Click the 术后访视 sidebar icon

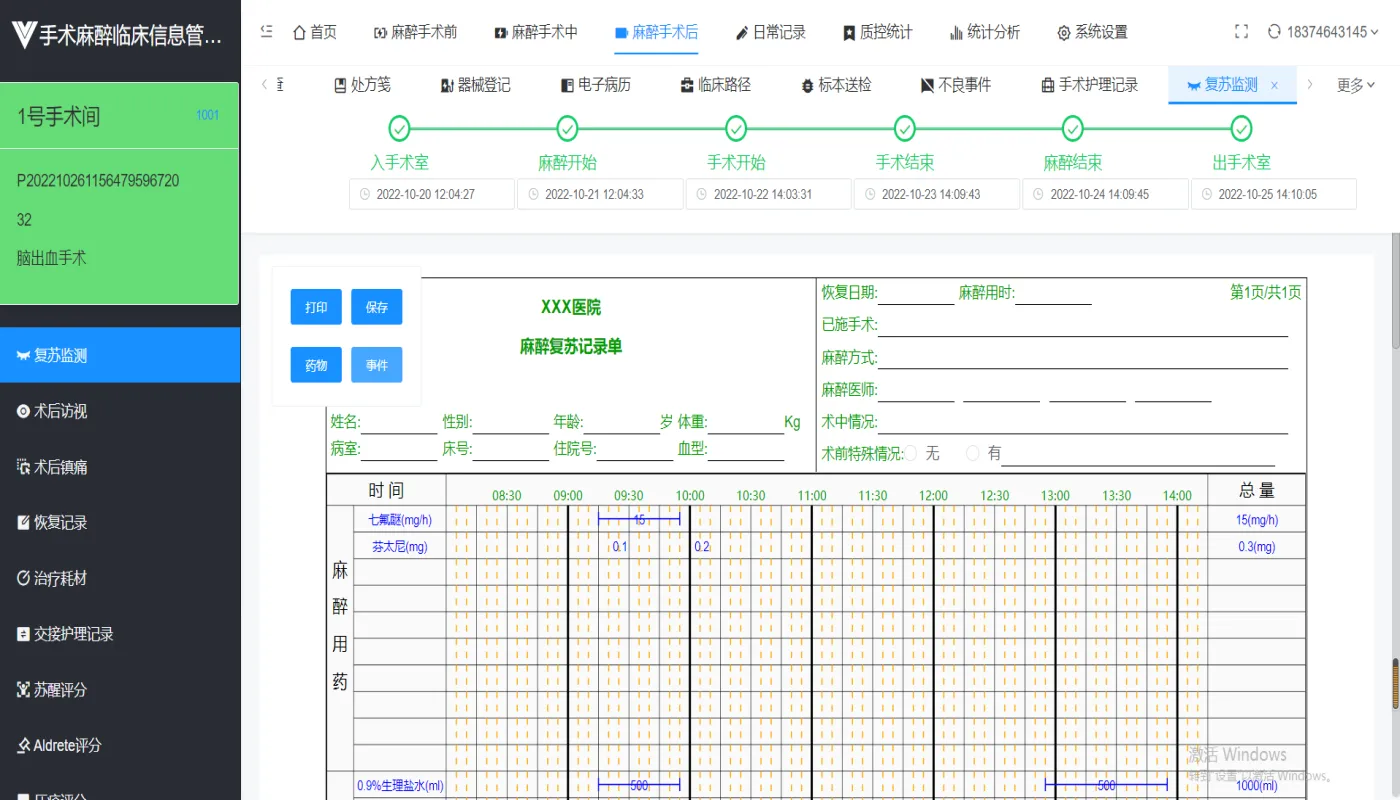pyautogui.click(x=23, y=411)
